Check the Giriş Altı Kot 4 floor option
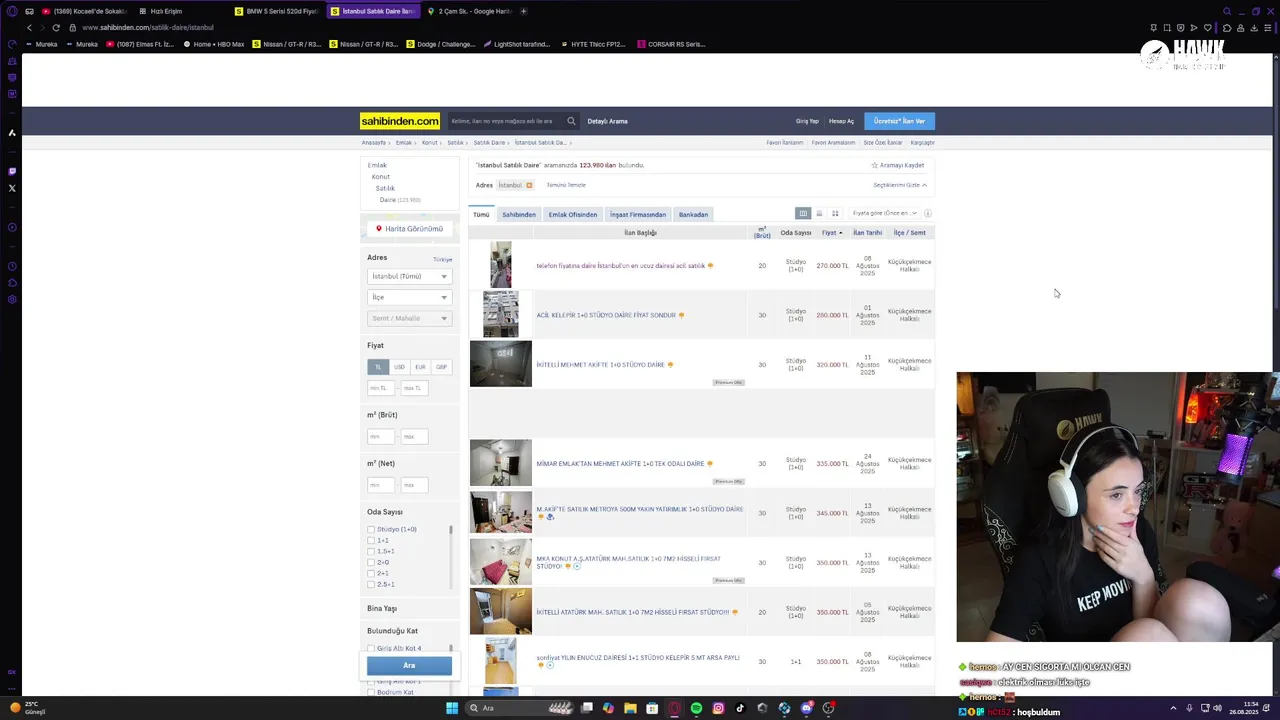 point(371,648)
